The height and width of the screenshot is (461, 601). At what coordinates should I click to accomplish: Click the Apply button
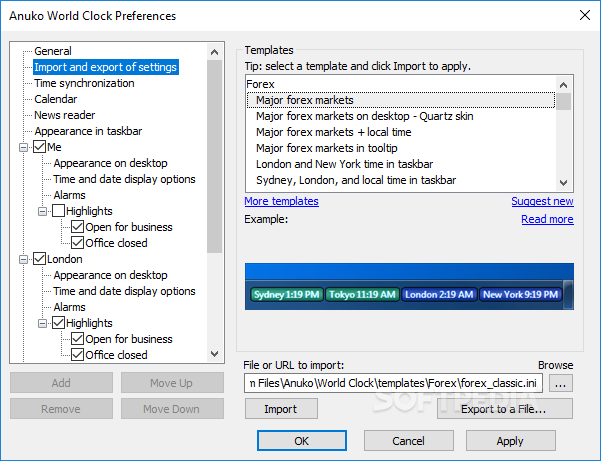point(511,441)
